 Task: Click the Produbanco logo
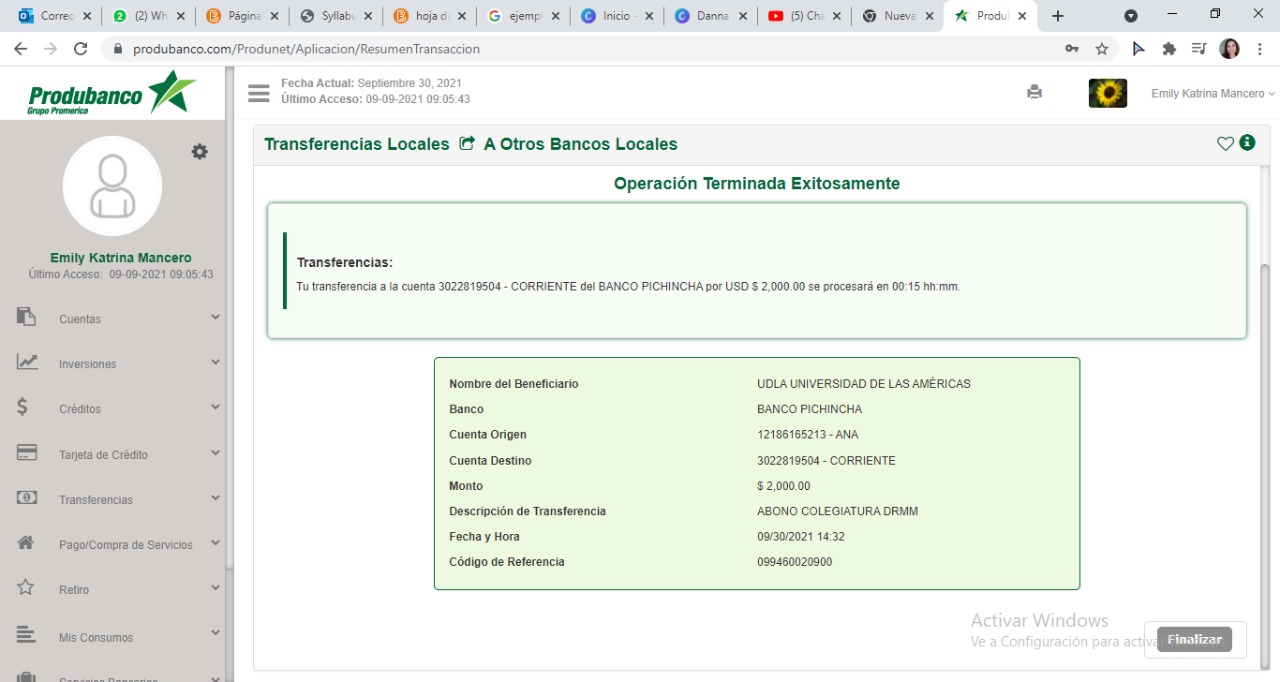tap(112, 94)
